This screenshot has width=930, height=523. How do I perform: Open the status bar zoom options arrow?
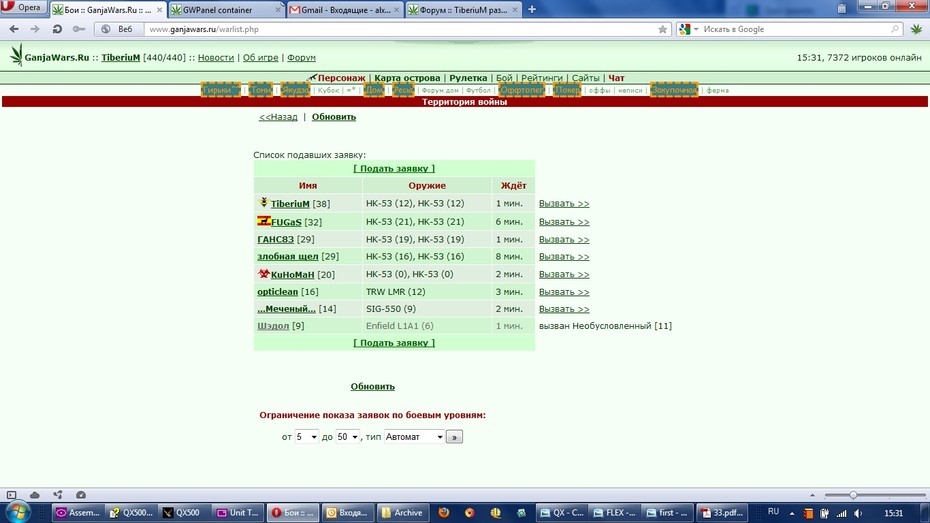click(812, 495)
